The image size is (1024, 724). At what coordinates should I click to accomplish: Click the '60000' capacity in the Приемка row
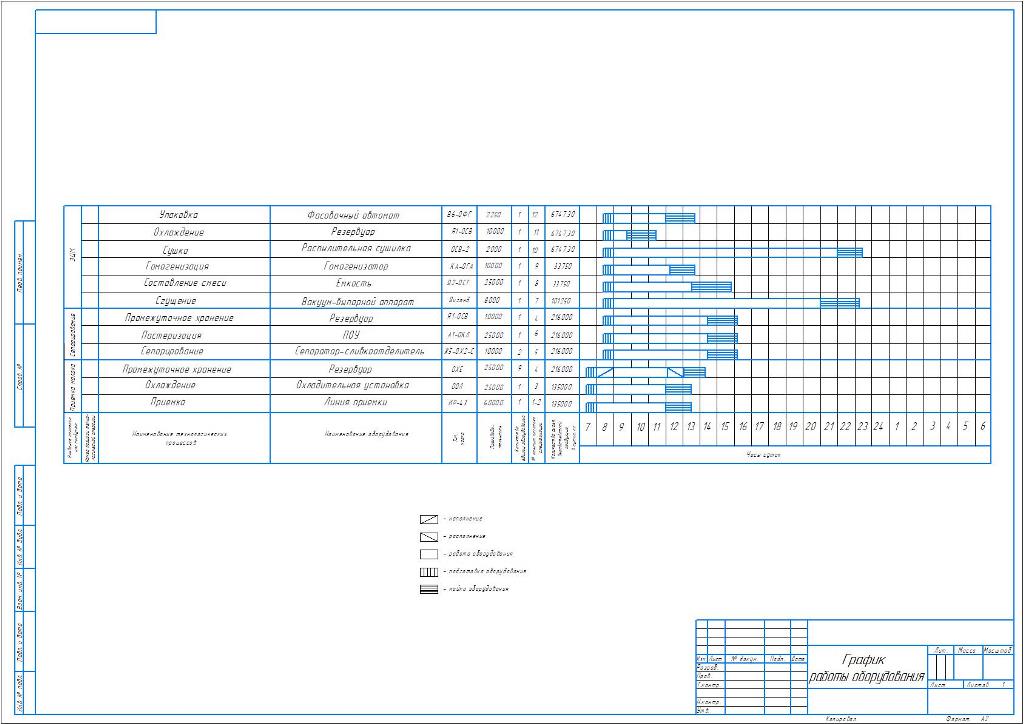point(494,403)
